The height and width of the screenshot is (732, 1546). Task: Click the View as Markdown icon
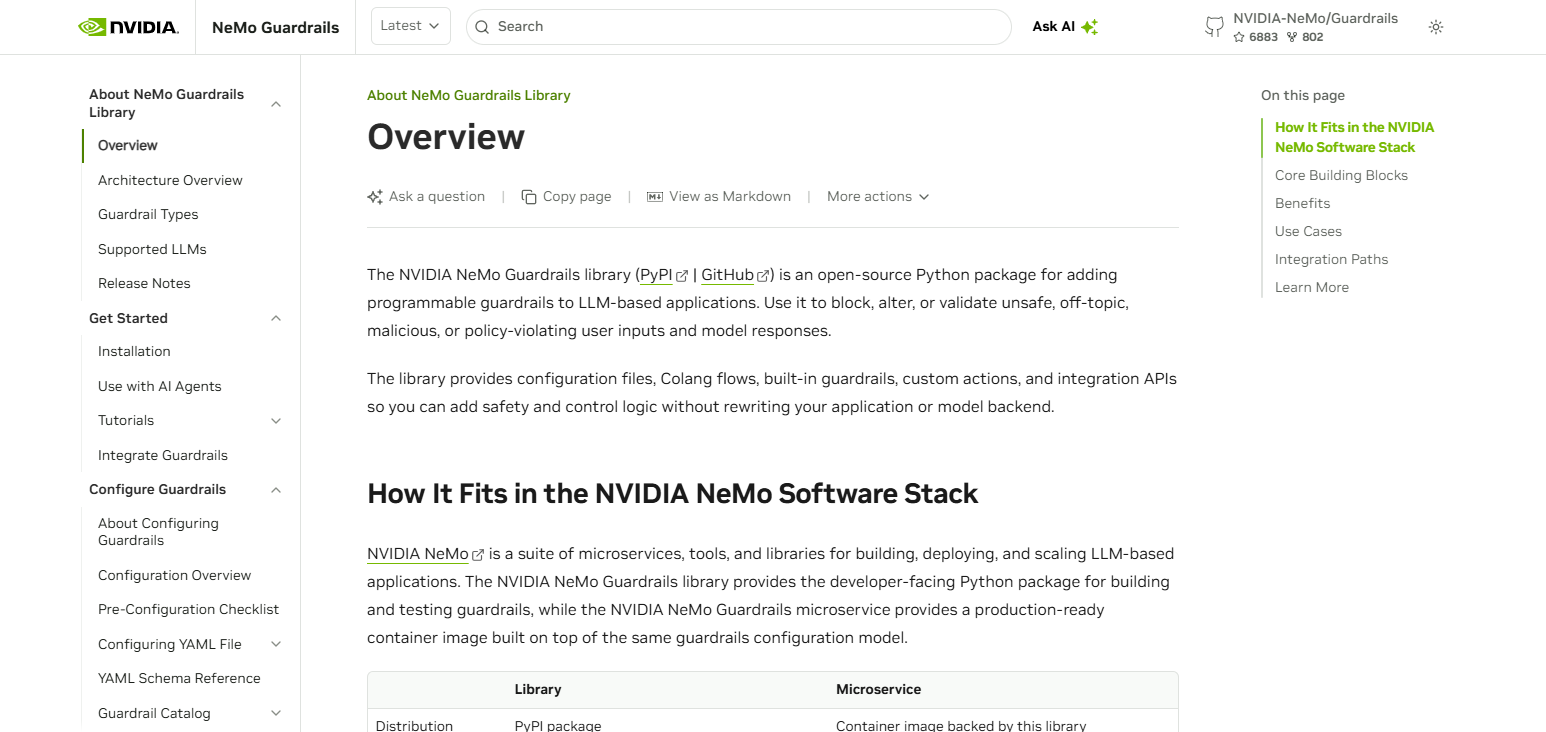[x=655, y=197]
